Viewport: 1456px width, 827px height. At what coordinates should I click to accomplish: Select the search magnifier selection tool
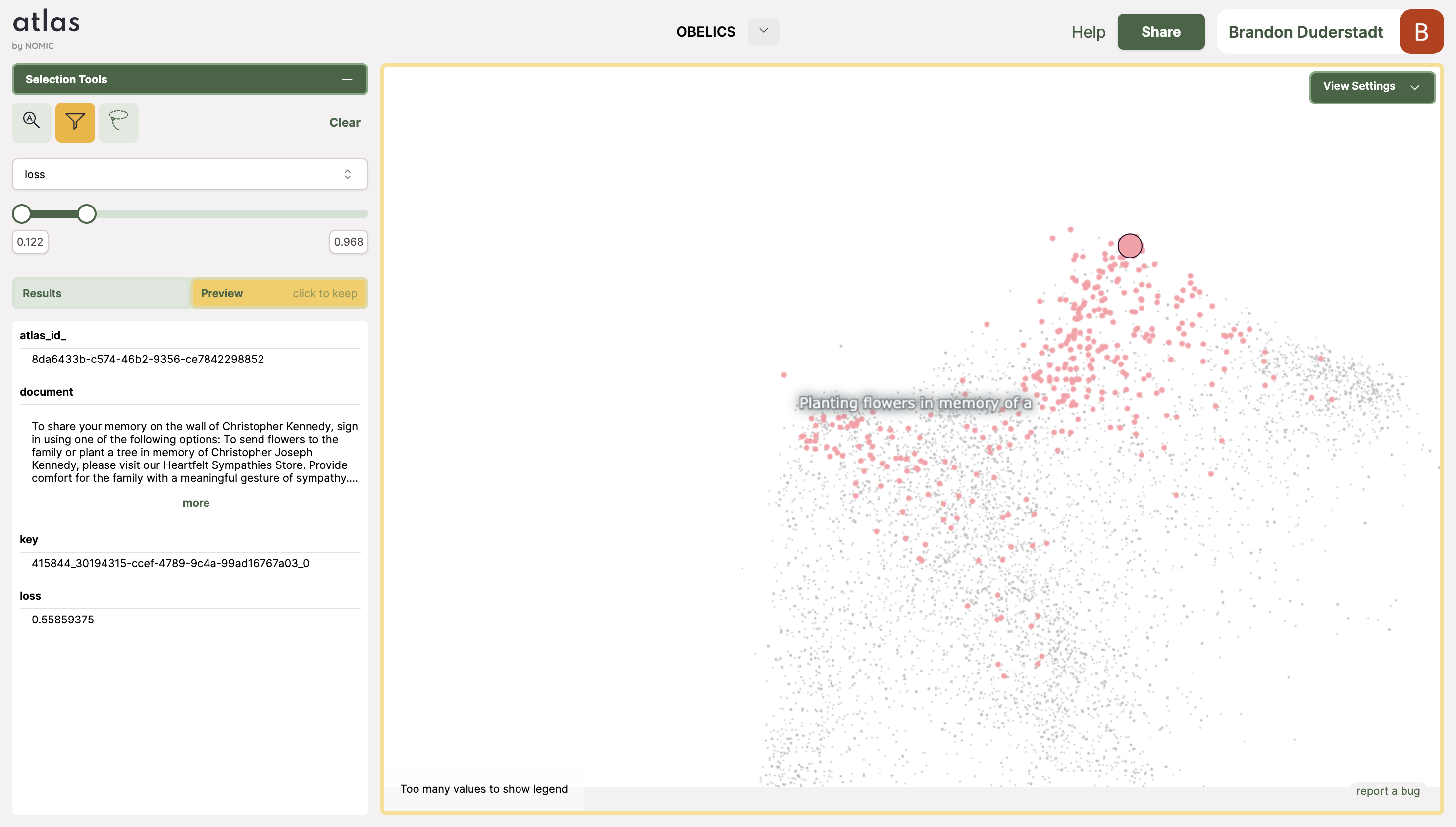click(31, 121)
